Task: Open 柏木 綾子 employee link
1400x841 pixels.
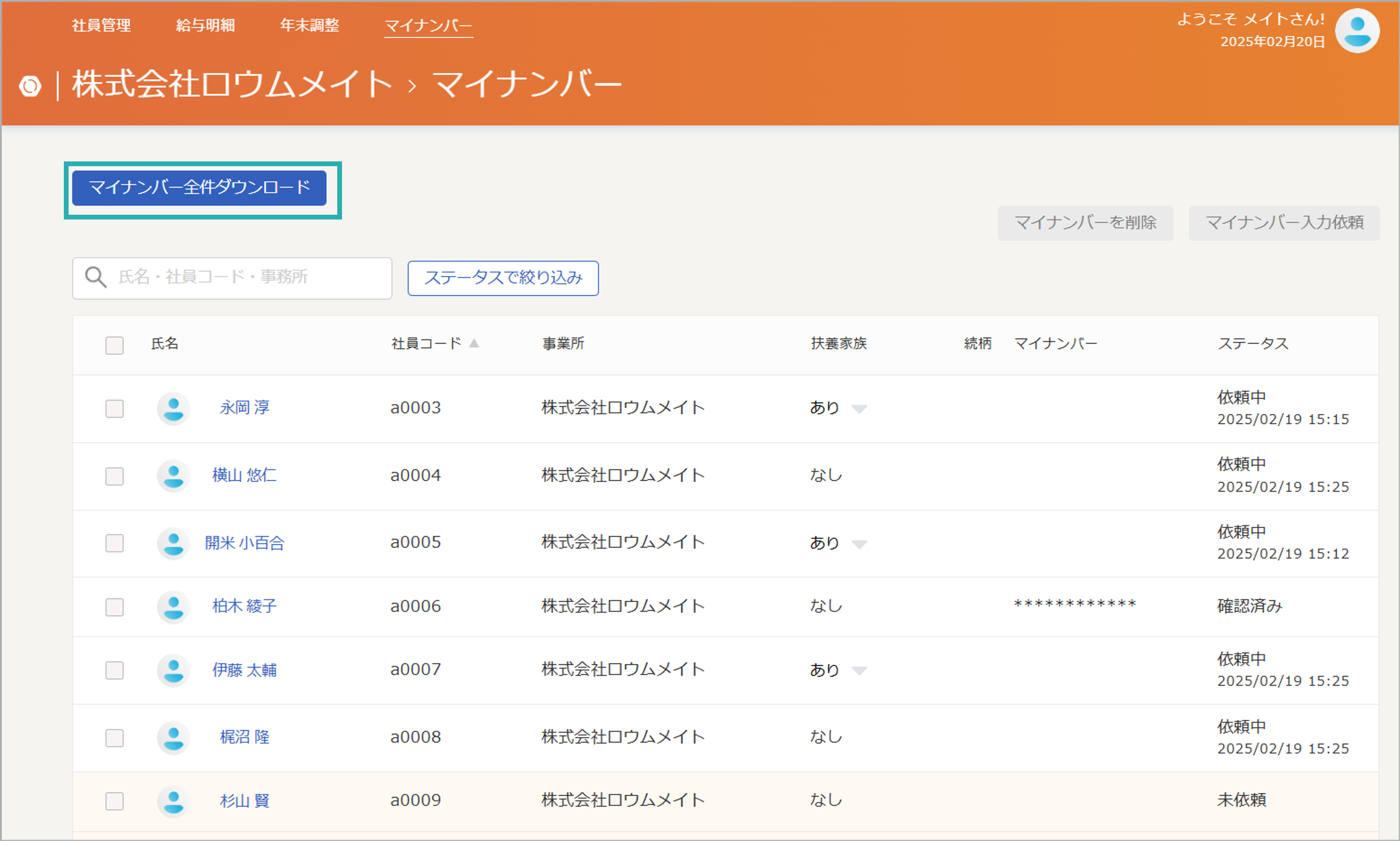Action: click(x=245, y=607)
